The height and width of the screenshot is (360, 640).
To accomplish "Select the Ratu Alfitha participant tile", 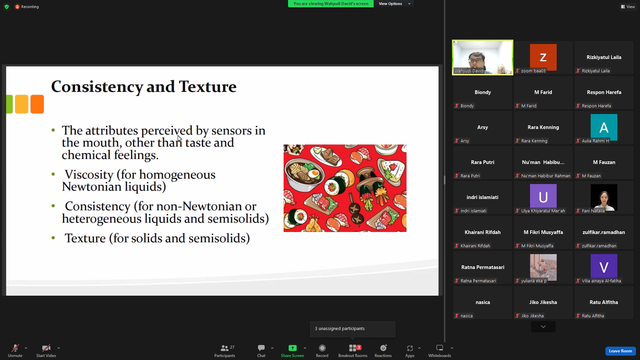I will tap(604, 302).
